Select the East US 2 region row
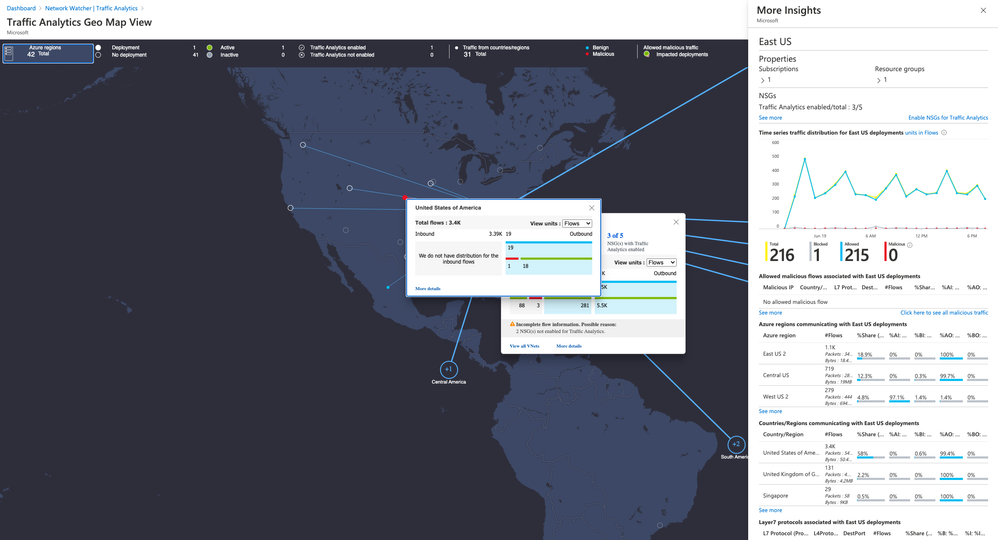This screenshot has width=998, height=540. [x=873, y=354]
